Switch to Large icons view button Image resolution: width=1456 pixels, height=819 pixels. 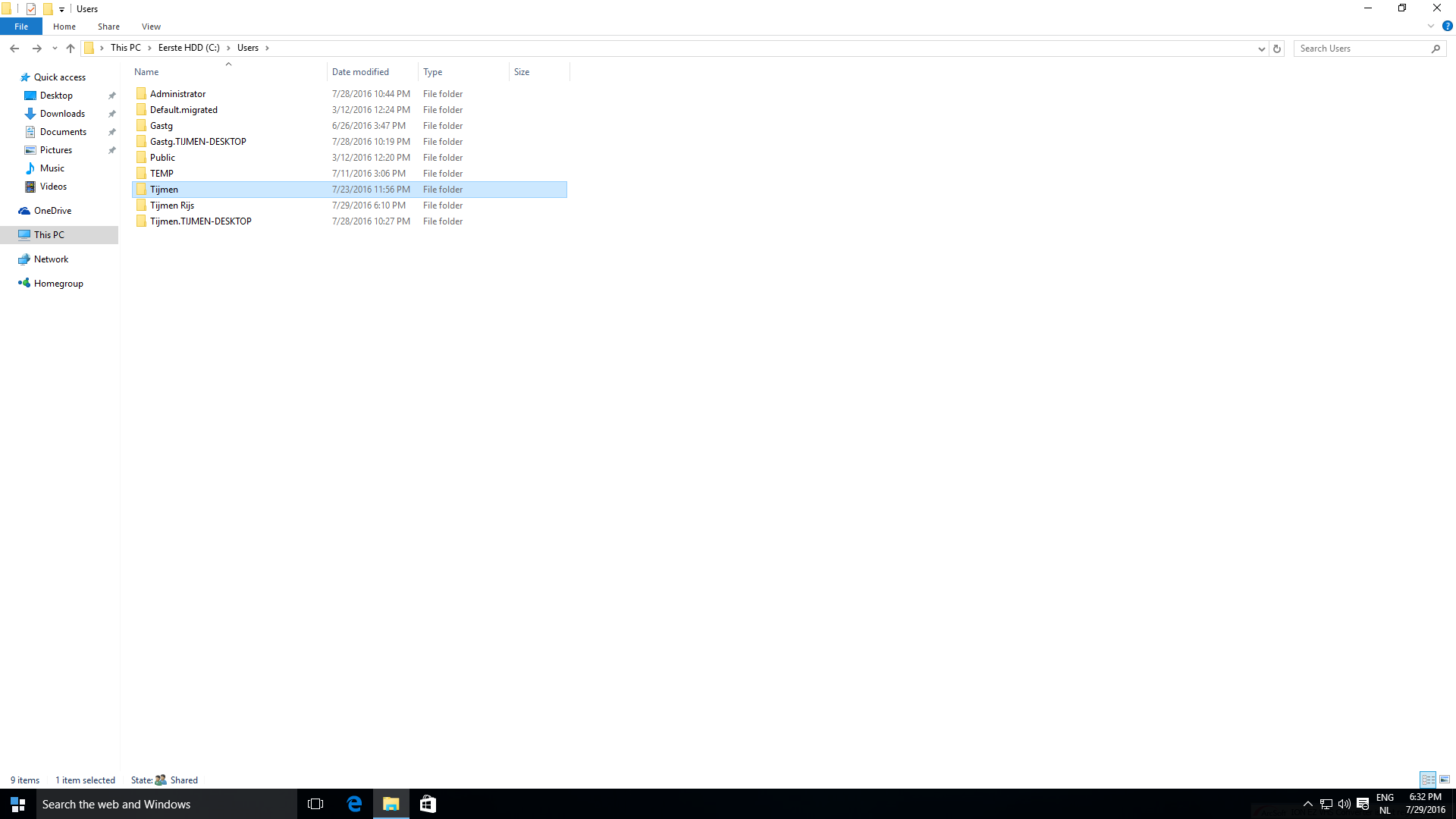1445,780
